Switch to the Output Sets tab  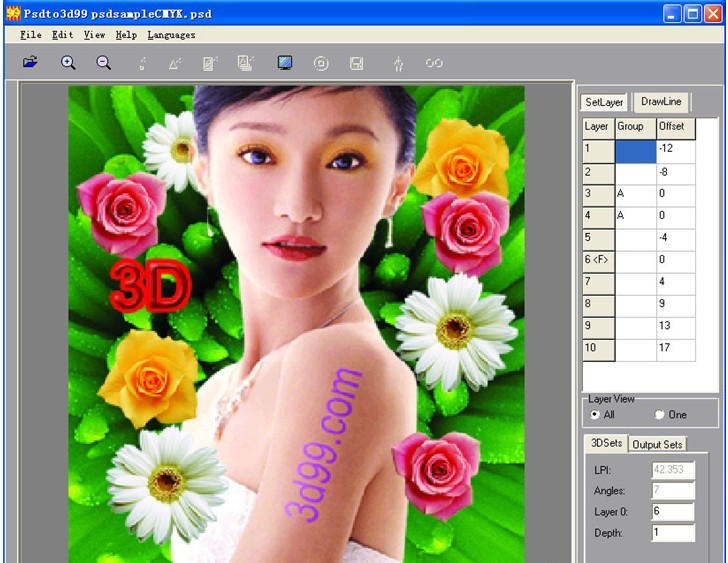click(x=658, y=444)
